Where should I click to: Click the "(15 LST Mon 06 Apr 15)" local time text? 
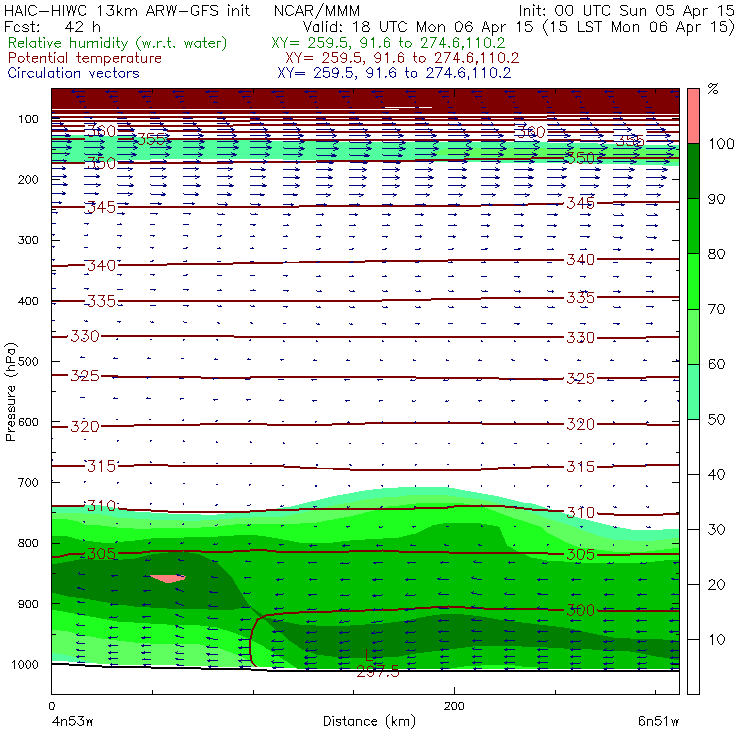click(x=639, y=27)
